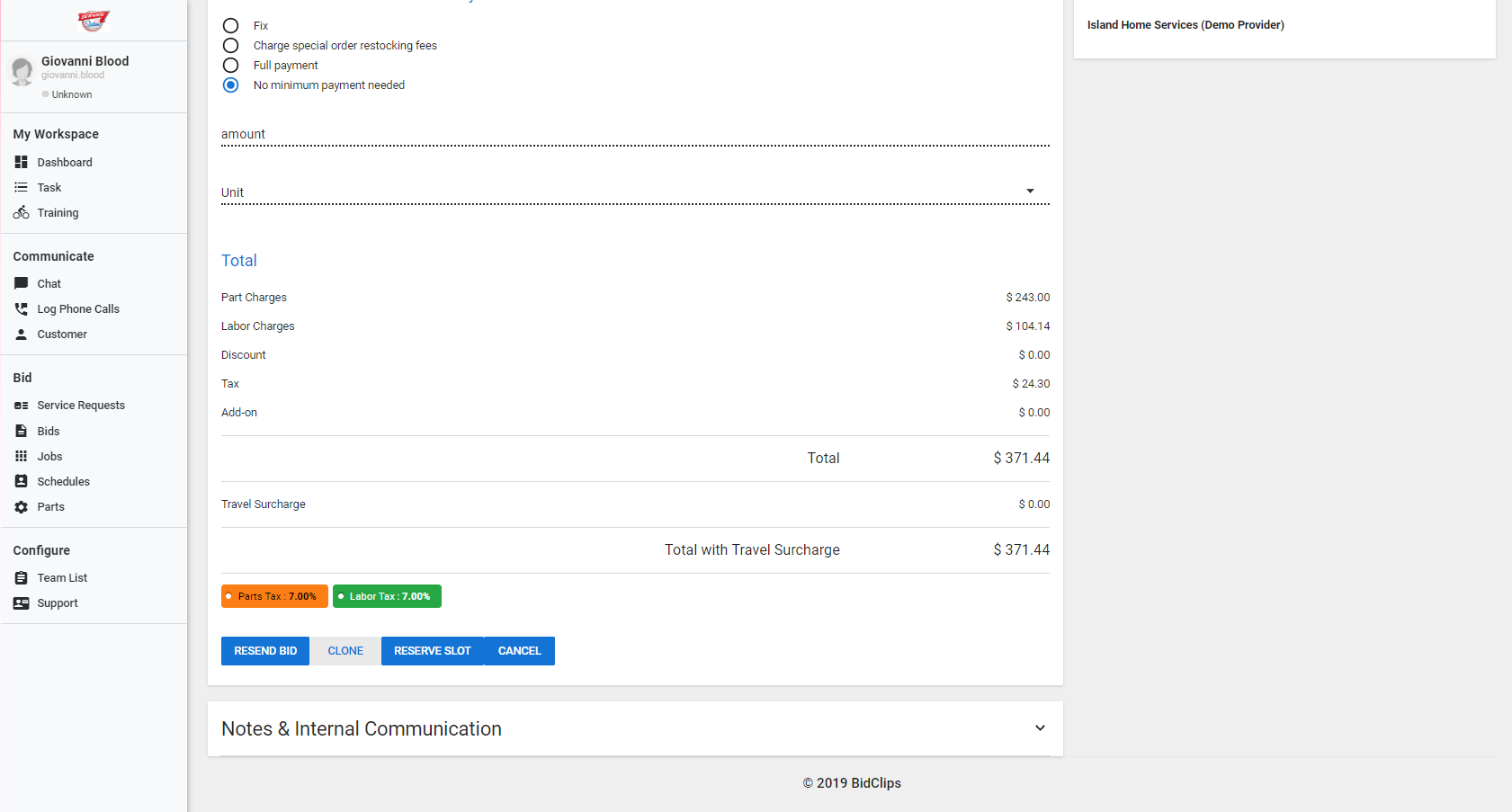The image size is (1512, 812).
Task: Go to the Bids page
Action: click(49, 431)
